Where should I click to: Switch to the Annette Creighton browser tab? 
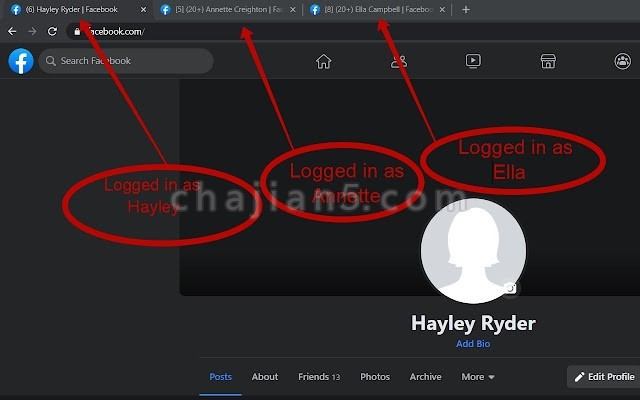tap(227, 9)
